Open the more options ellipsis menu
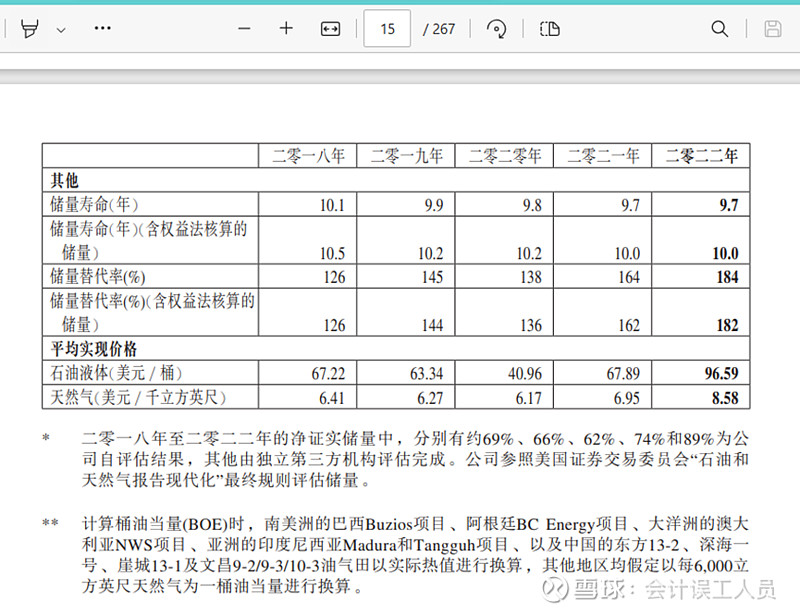Viewport: 800px width, 614px height. tap(103, 28)
